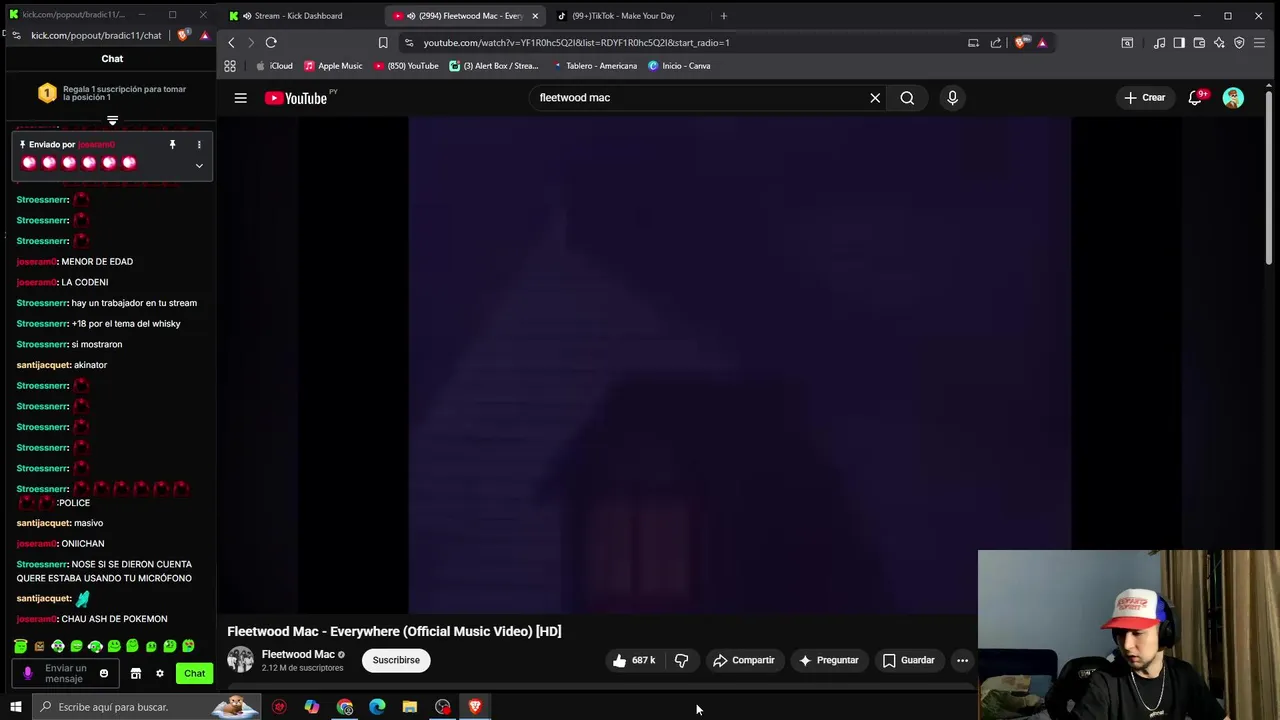Ask about the video with Preguntar
The image size is (1280, 720).
(x=828, y=660)
